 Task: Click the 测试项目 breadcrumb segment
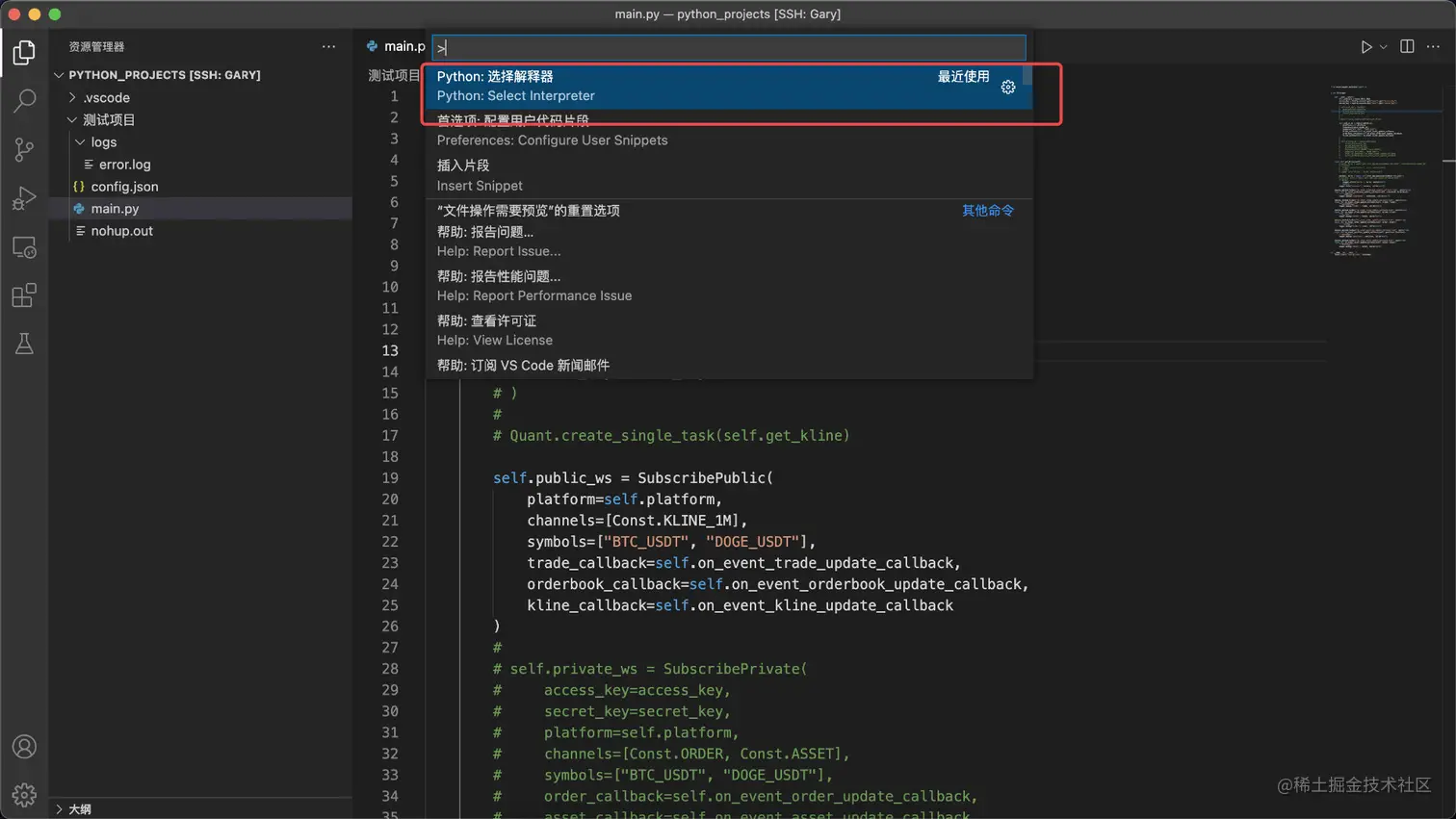click(394, 75)
